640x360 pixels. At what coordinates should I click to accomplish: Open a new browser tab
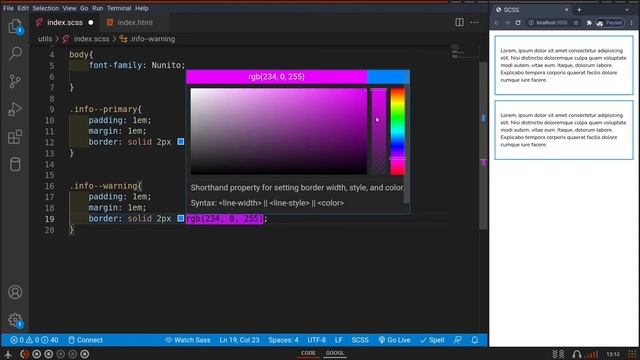point(579,10)
